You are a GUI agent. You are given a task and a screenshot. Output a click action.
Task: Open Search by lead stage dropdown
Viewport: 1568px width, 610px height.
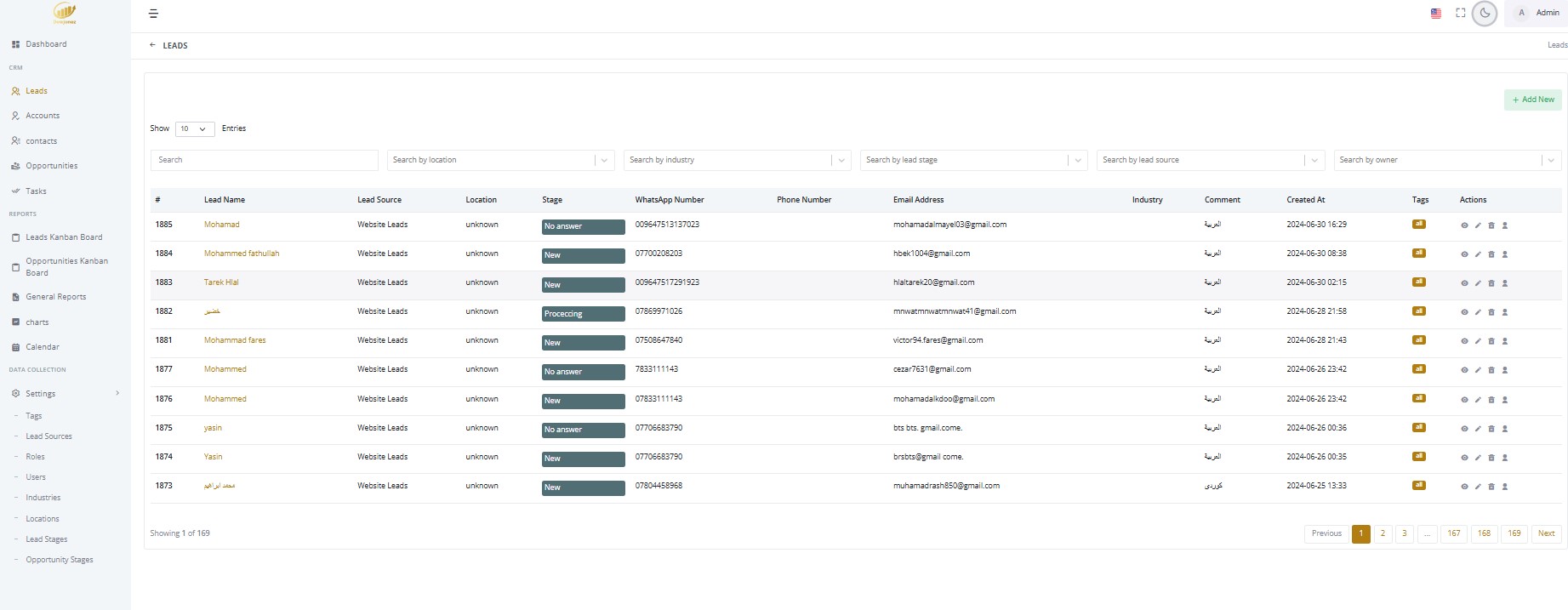973,160
